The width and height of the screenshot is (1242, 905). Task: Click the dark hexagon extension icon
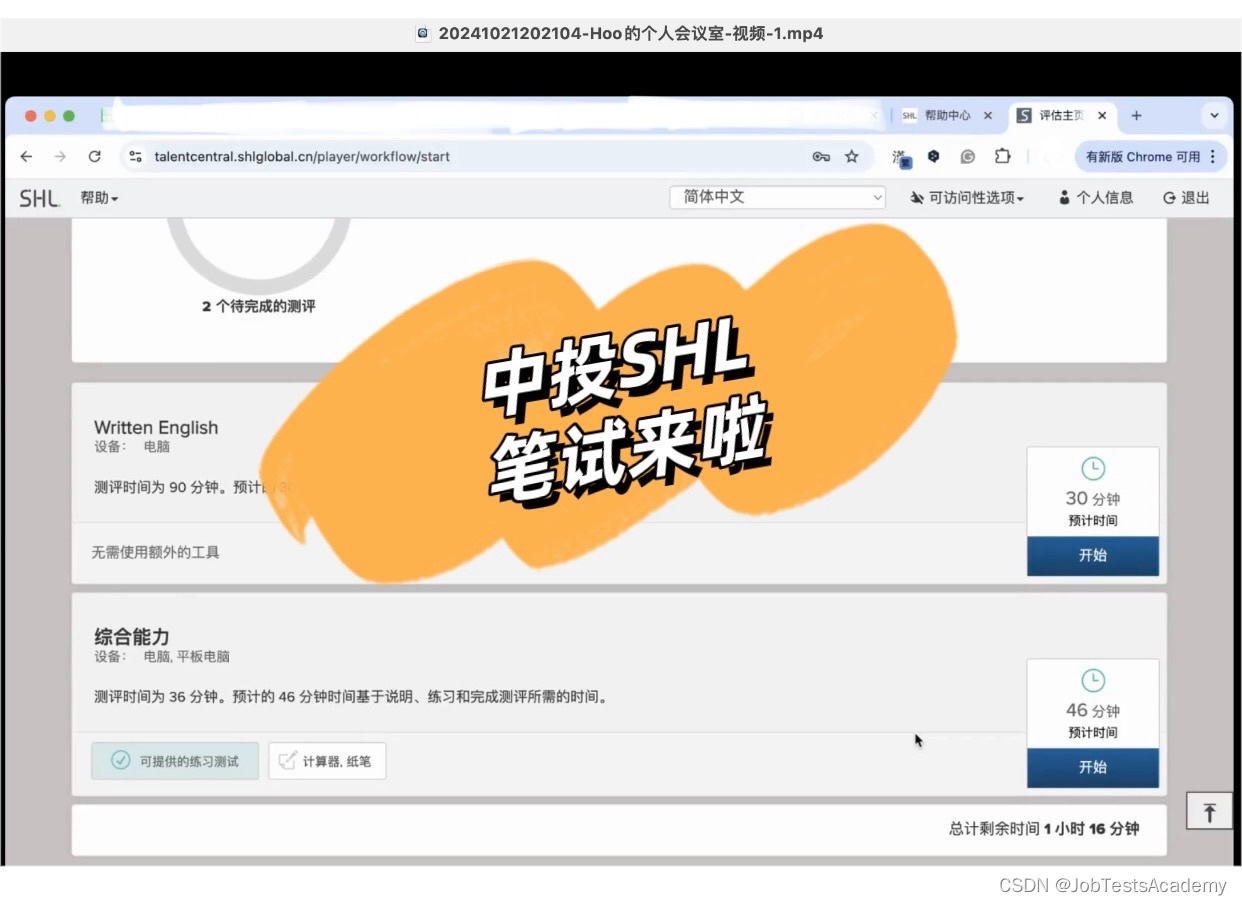pos(934,157)
